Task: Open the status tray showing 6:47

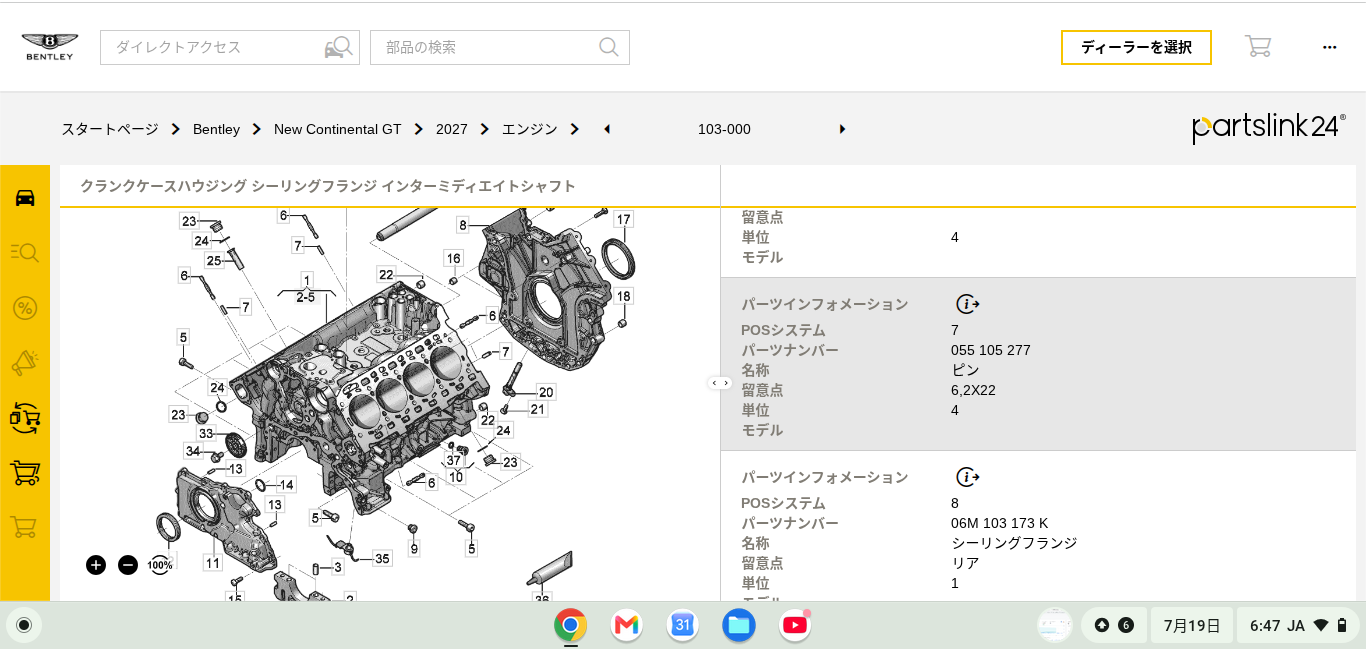Action: coord(1299,626)
